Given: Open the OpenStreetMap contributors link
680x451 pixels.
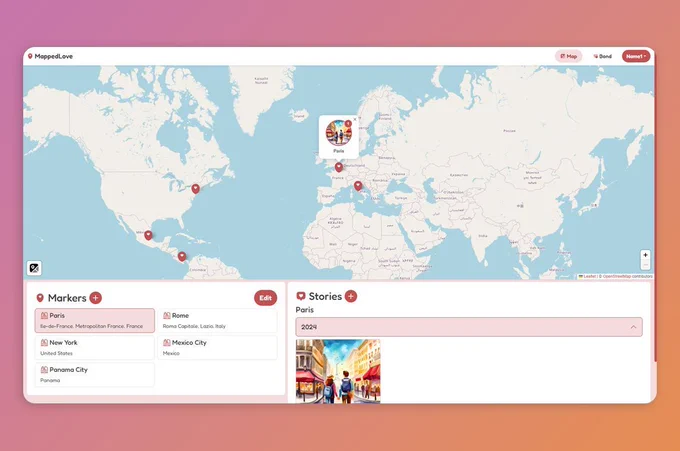Looking at the screenshot, I should 627,276.
